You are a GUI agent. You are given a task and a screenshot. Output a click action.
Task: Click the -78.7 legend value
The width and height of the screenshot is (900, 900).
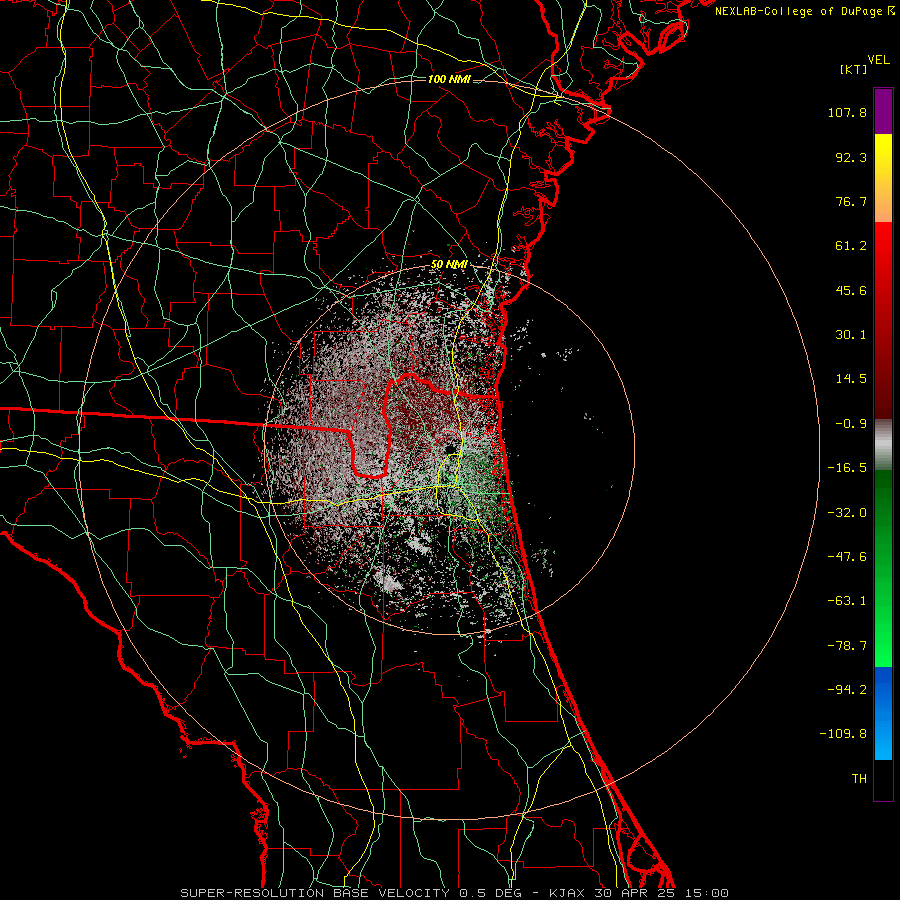(x=847, y=646)
